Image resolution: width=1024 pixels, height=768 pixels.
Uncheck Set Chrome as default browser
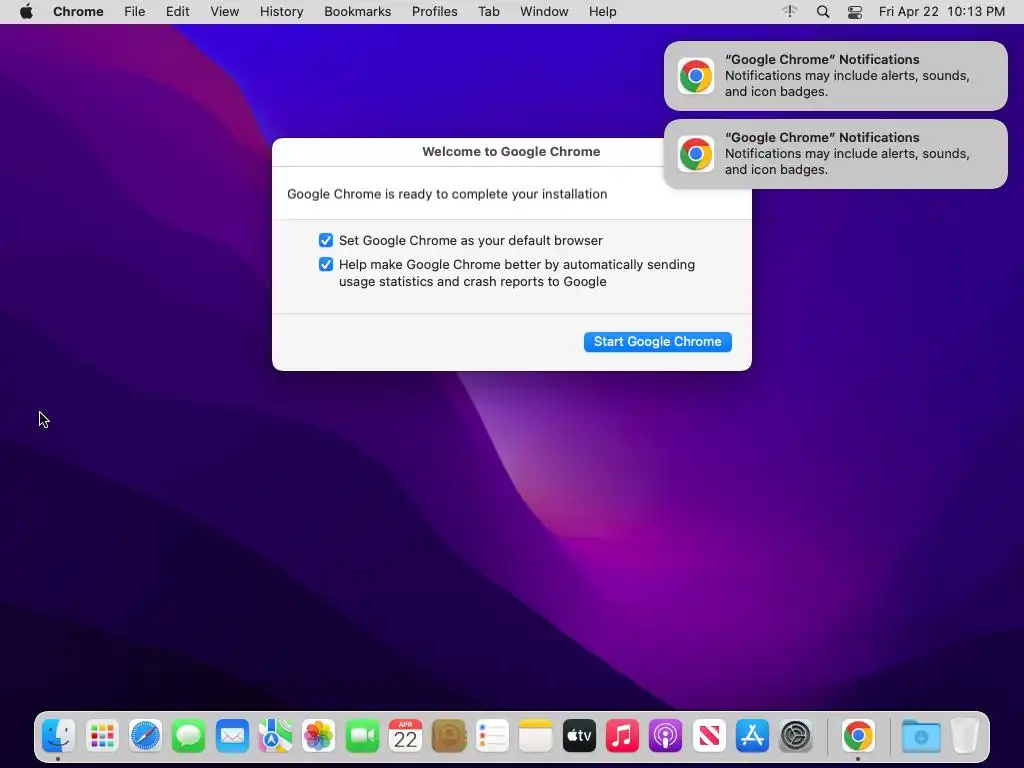click(x=325, y=240)
